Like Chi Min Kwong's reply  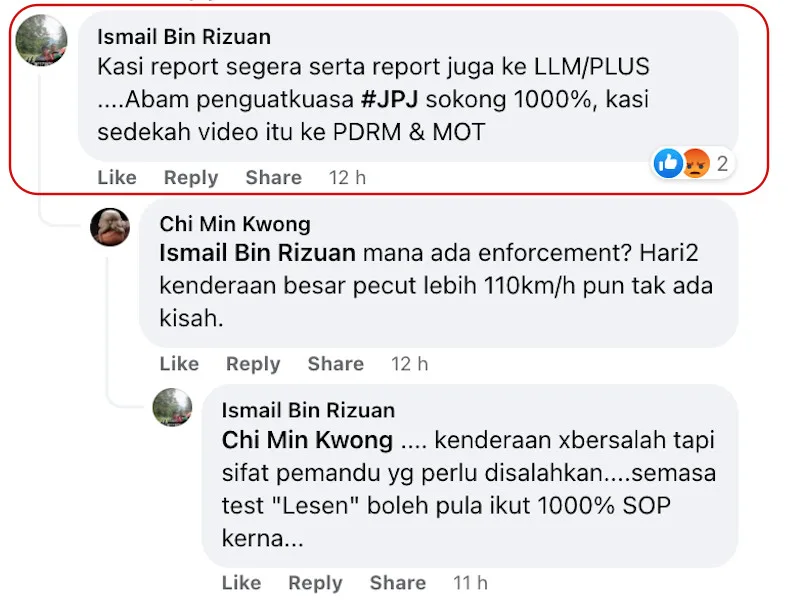(x=179, y=364)
